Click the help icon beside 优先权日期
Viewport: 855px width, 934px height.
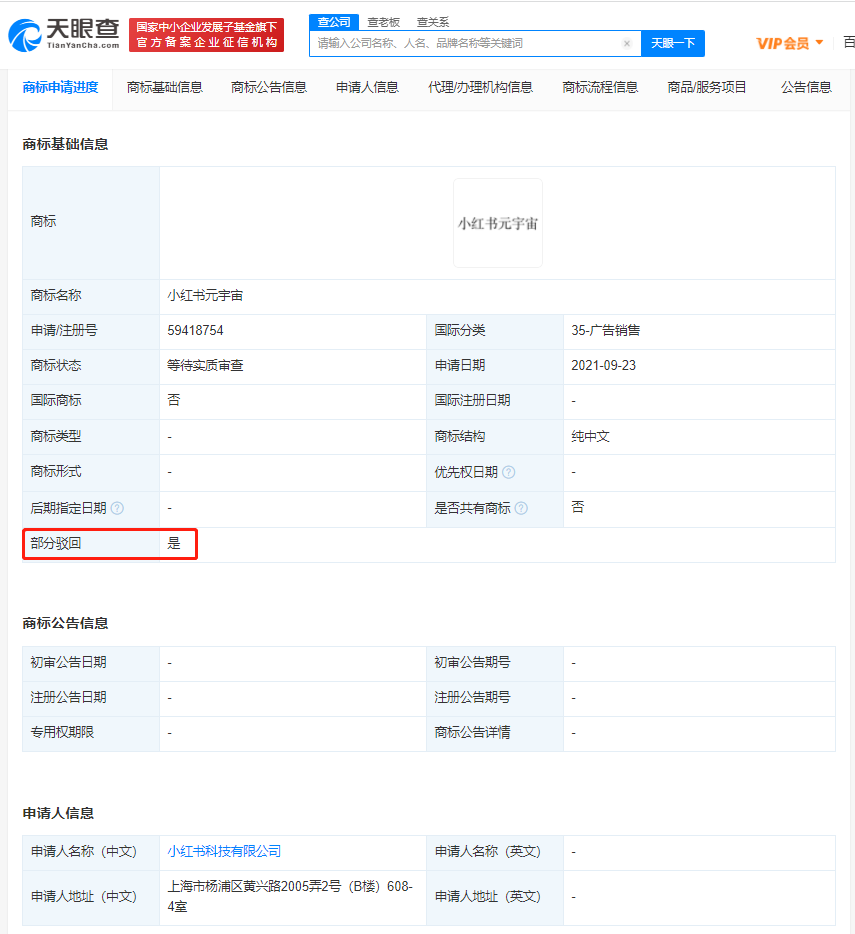(x=509, y=472)
